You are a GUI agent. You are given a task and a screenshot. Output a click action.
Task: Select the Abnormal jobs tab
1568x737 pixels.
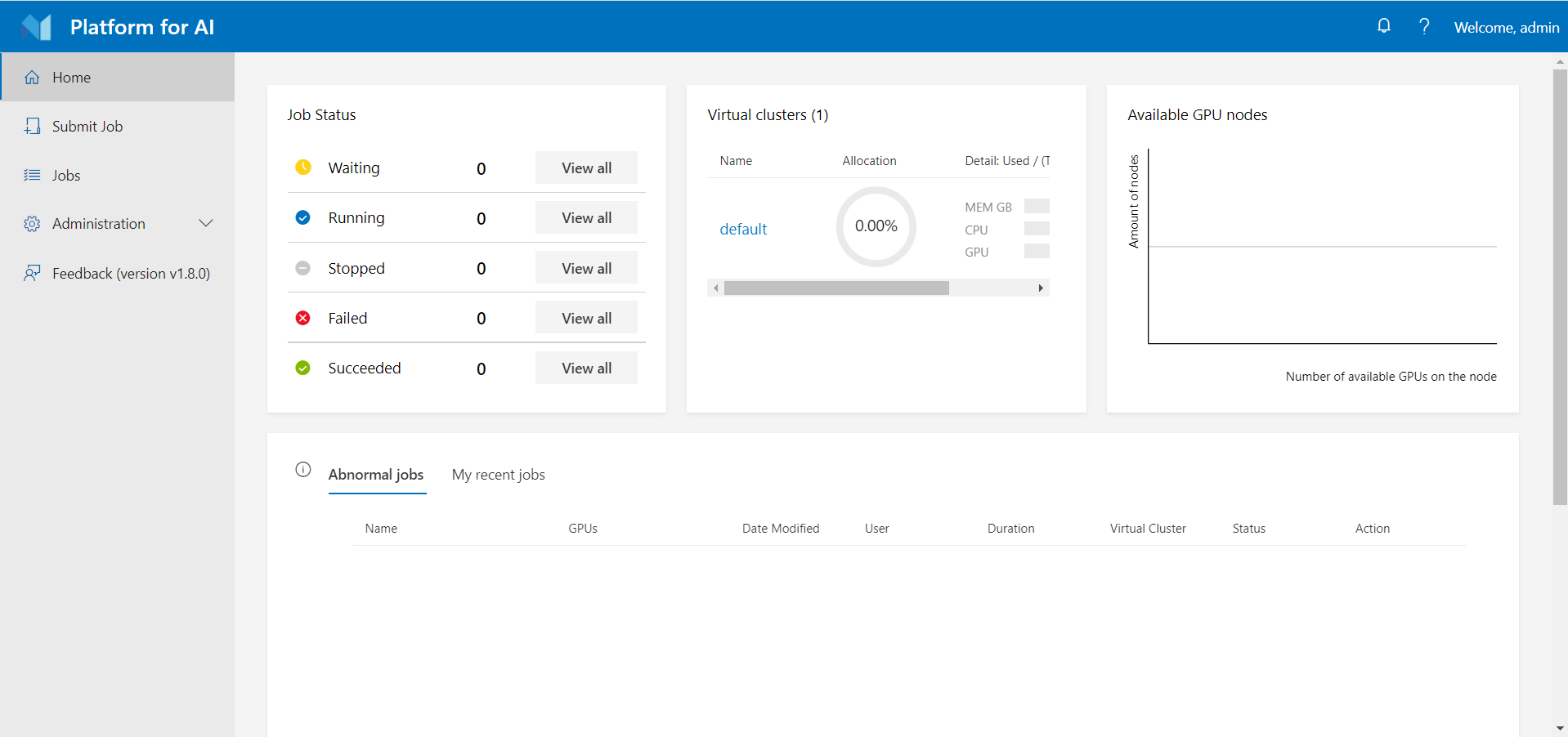[x=376, y=474]
